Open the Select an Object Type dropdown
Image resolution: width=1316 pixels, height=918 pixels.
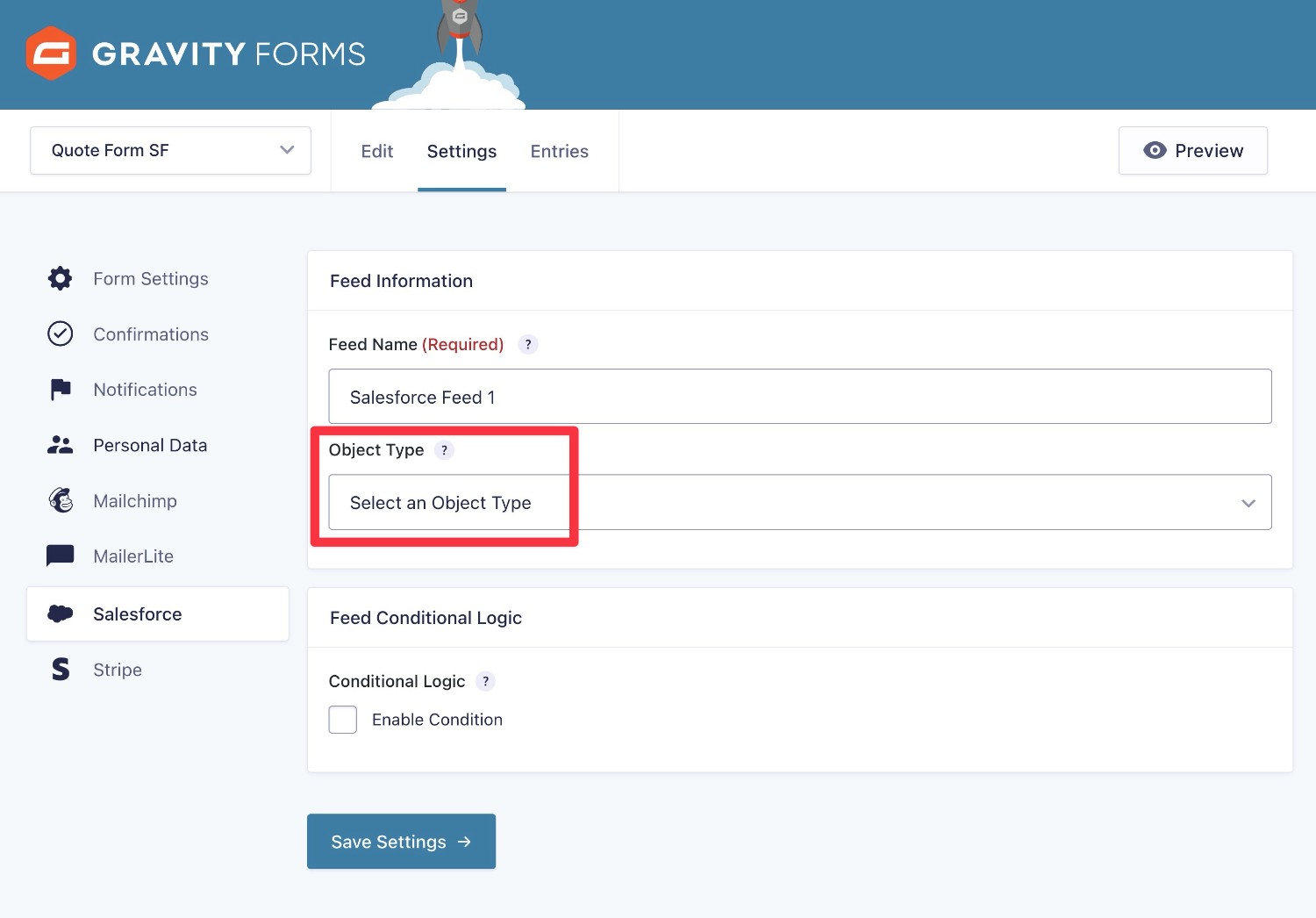click(x=800, y=502)
